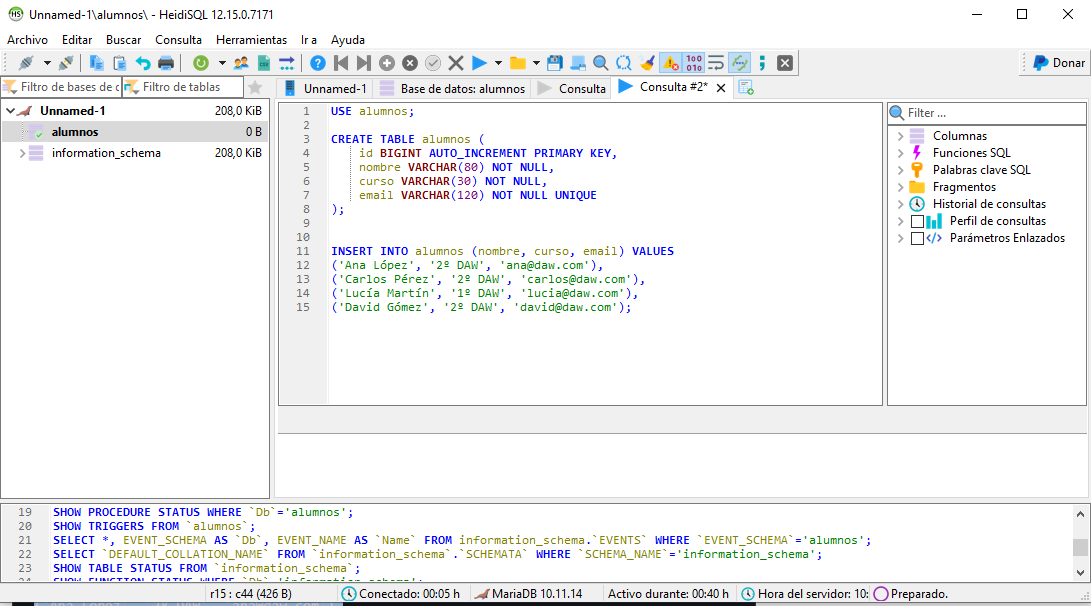
Task: Click the clear editor broom icon
Action: 647,63
